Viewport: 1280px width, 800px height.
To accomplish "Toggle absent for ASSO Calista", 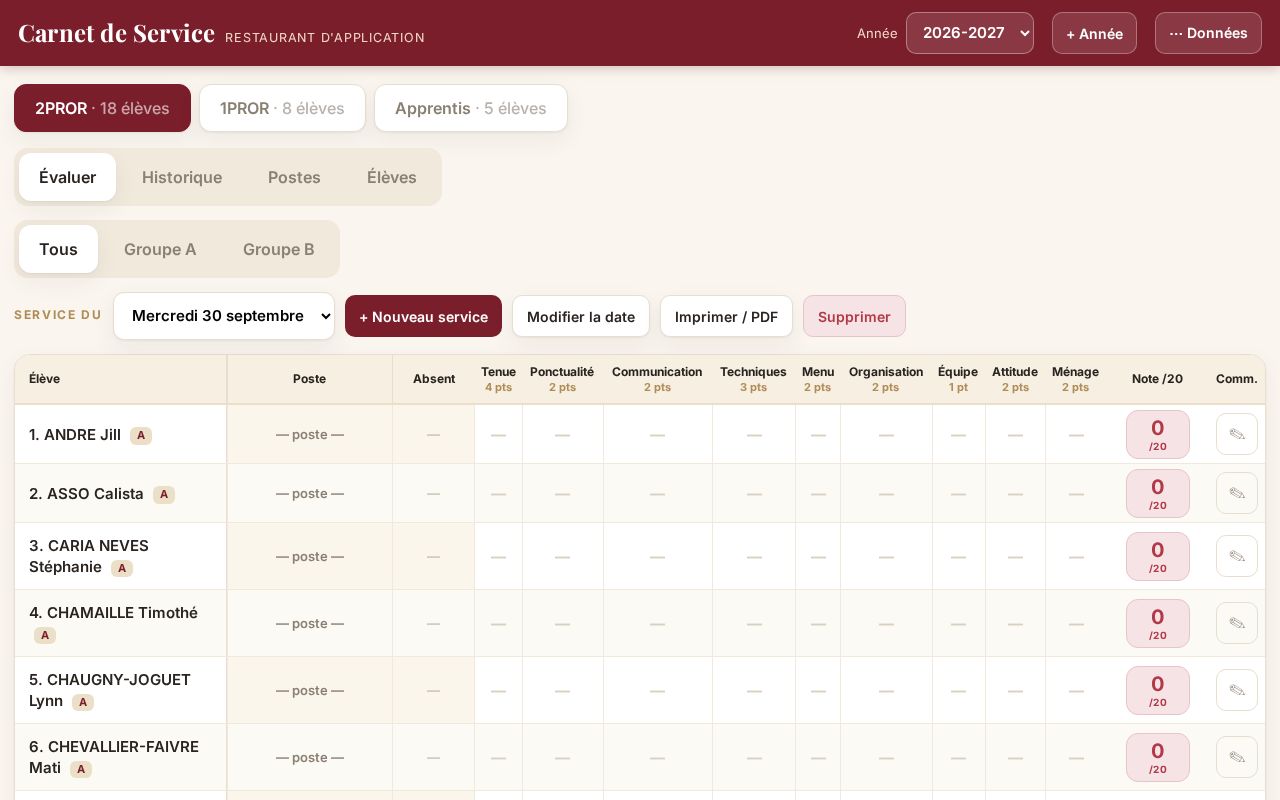I will coord(433,493).
